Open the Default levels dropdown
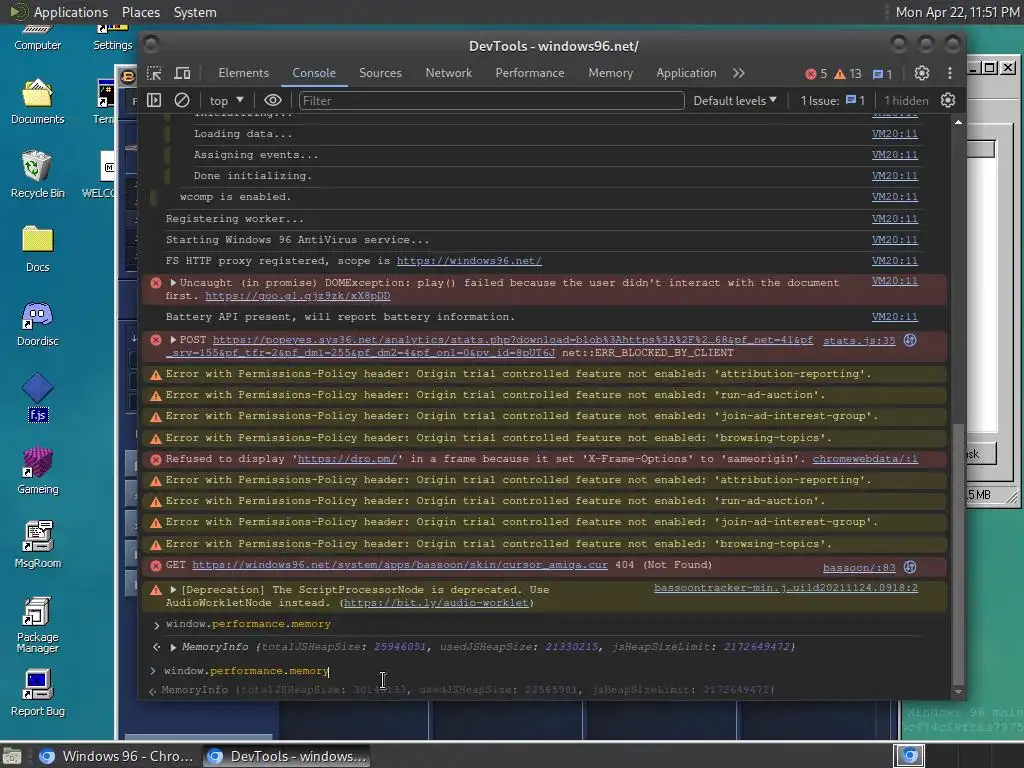The width and height of the screenshot is (1024, 768). (x=735, y=101)
